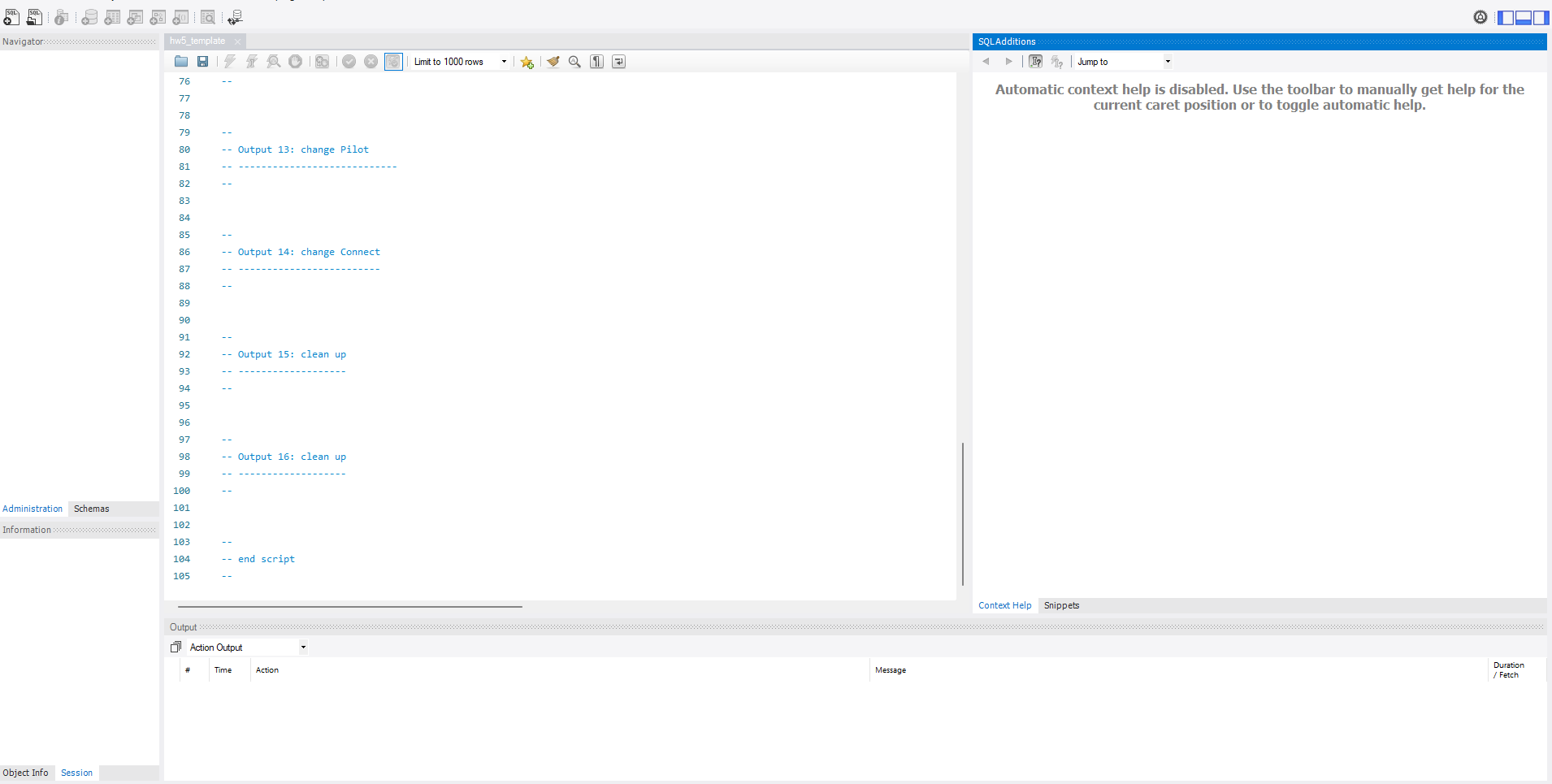
Task: Toggle display of invisible characters
Action: [x=597, y=61]
